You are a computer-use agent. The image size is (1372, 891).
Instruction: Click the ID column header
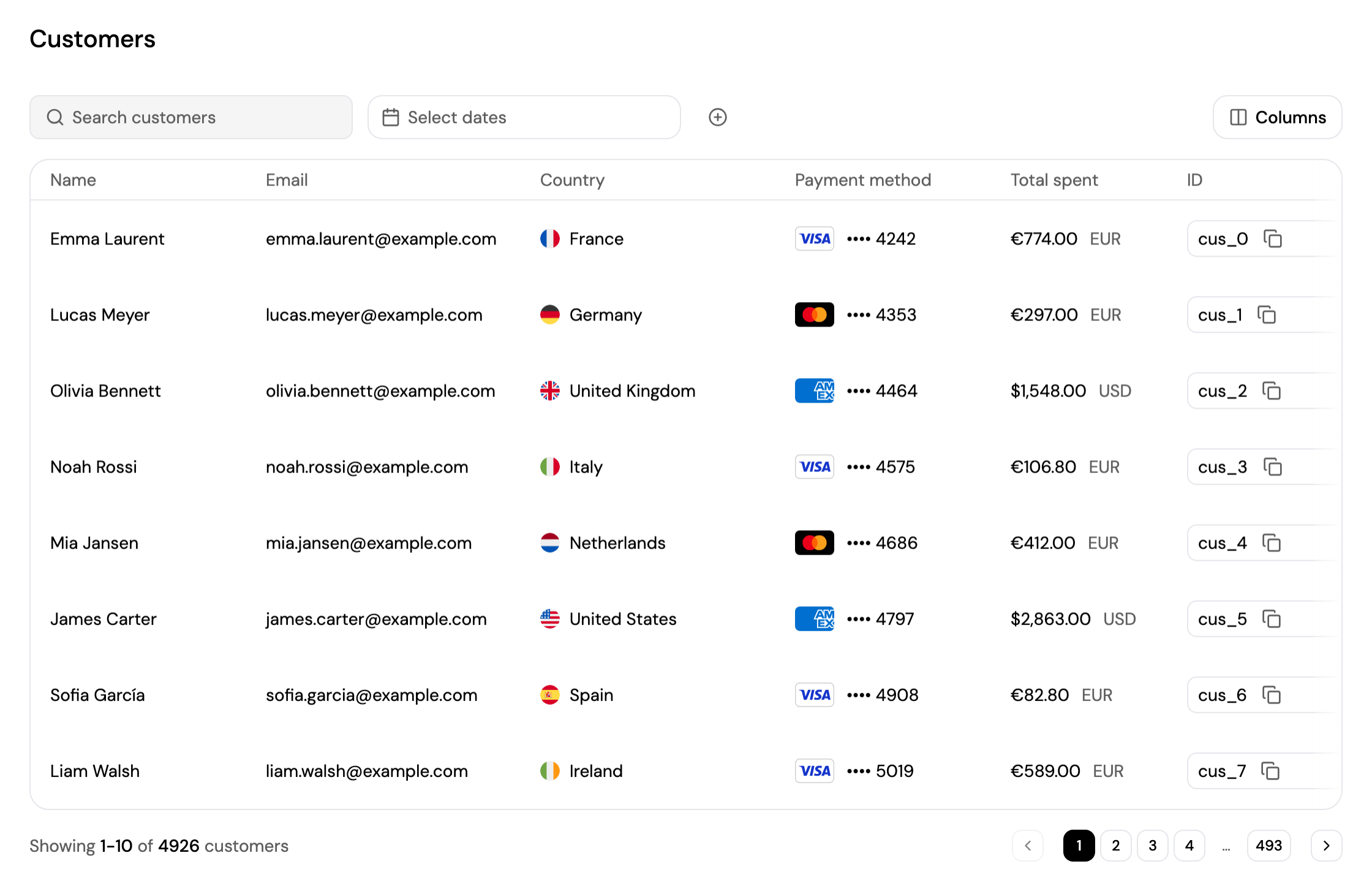pyautogui.click(x=1194, y=180)
